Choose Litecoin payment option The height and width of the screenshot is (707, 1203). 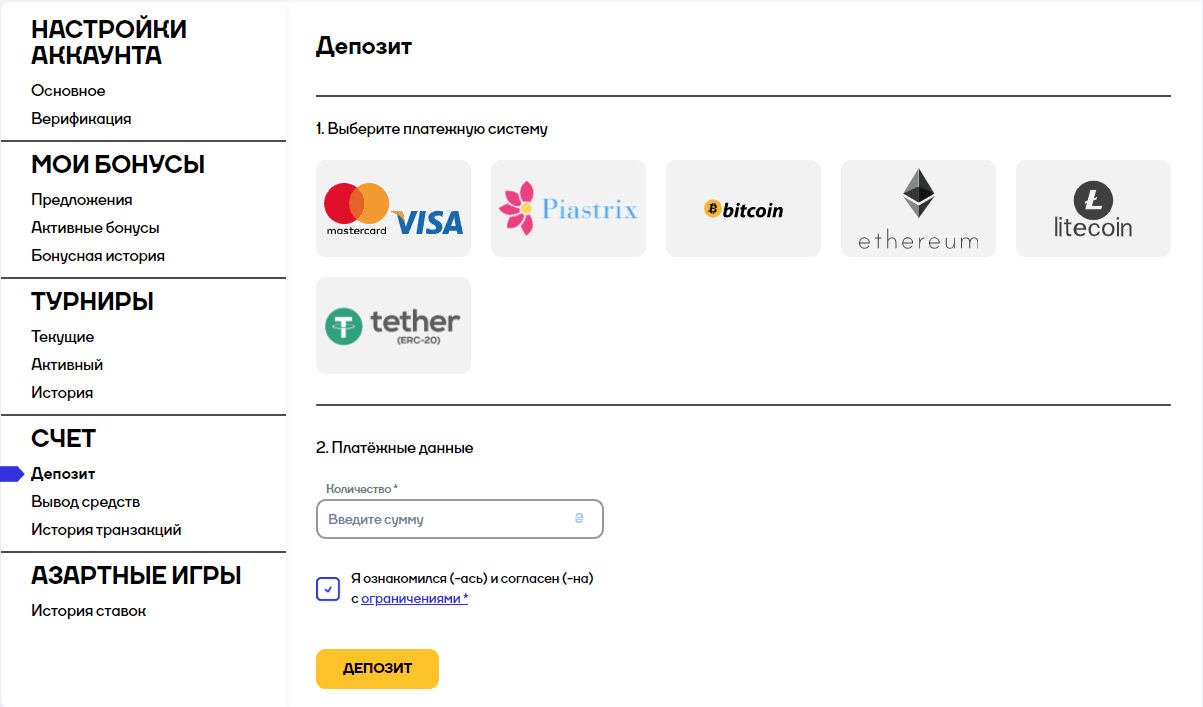coord(1093,209)
